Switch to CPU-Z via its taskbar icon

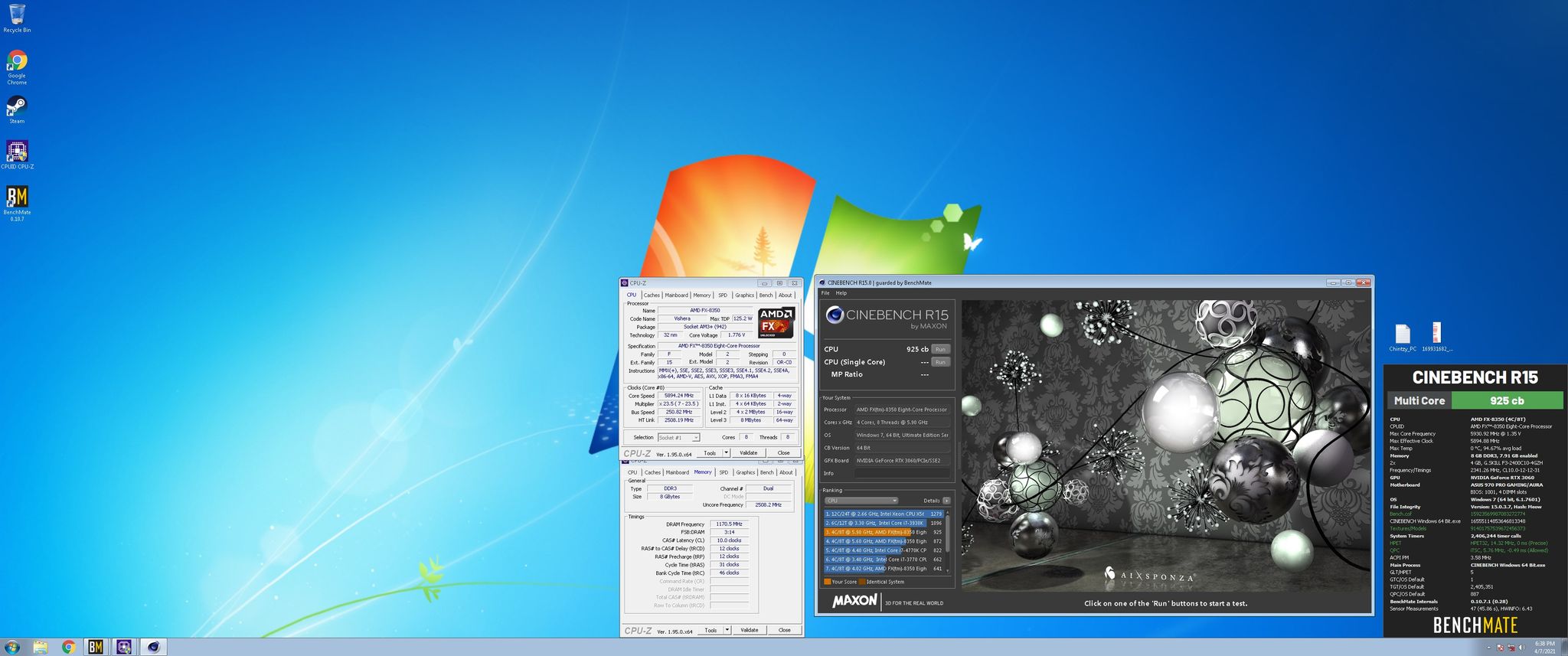click(x=124, y=647)
